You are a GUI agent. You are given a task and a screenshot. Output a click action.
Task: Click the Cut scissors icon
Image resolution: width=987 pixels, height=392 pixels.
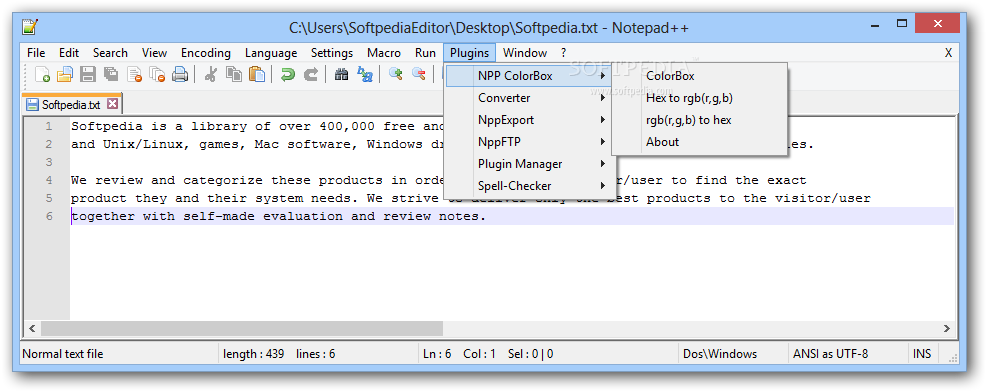pos(211,74)
